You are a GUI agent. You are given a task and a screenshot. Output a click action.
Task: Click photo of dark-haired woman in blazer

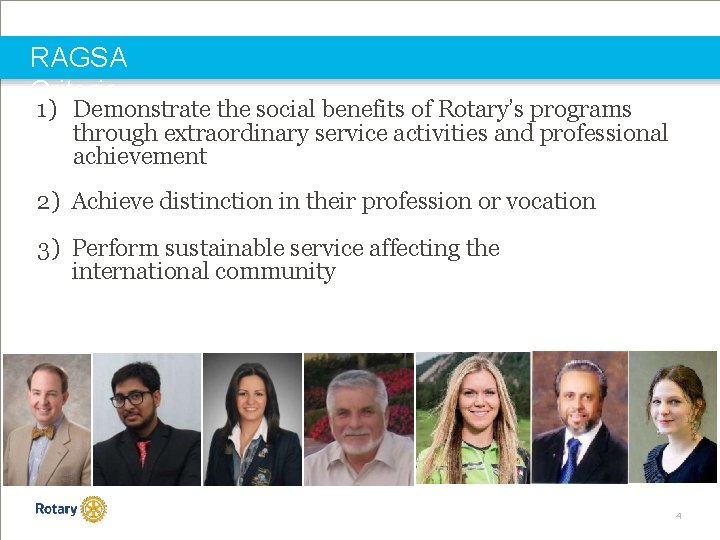point(252,419)
